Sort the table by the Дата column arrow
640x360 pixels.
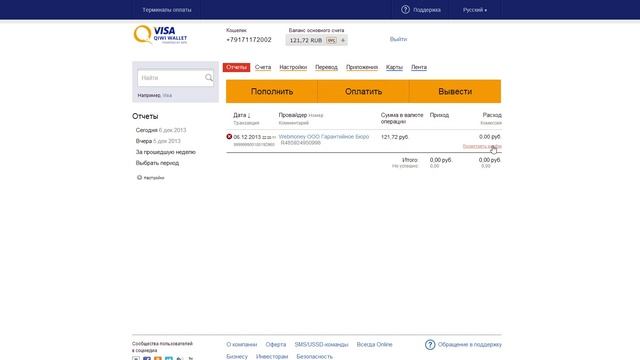tap(249, 116)
